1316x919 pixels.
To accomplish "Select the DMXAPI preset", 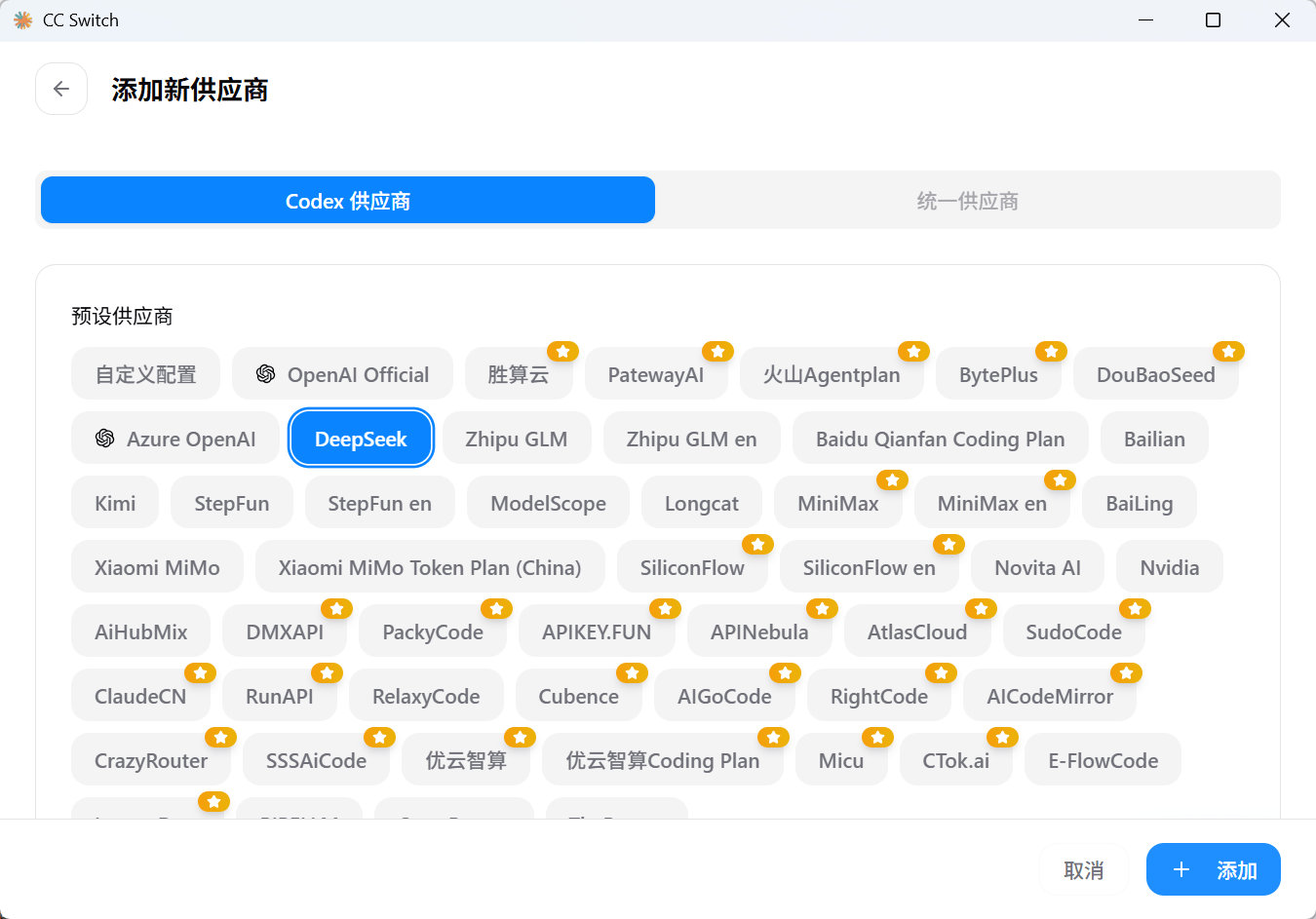I will [285, 632].
